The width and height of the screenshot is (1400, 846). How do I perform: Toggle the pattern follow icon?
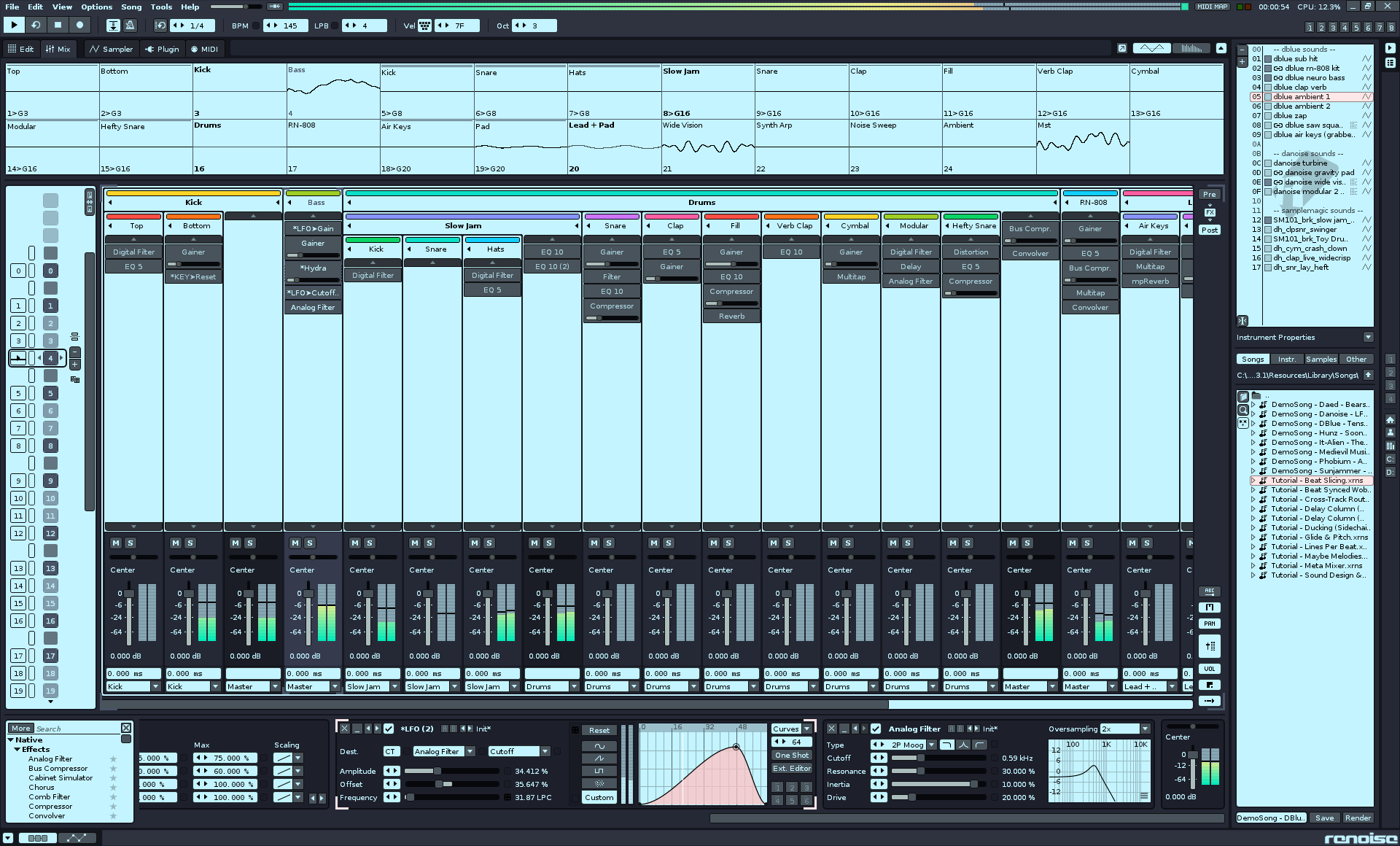tap(114, 26)
